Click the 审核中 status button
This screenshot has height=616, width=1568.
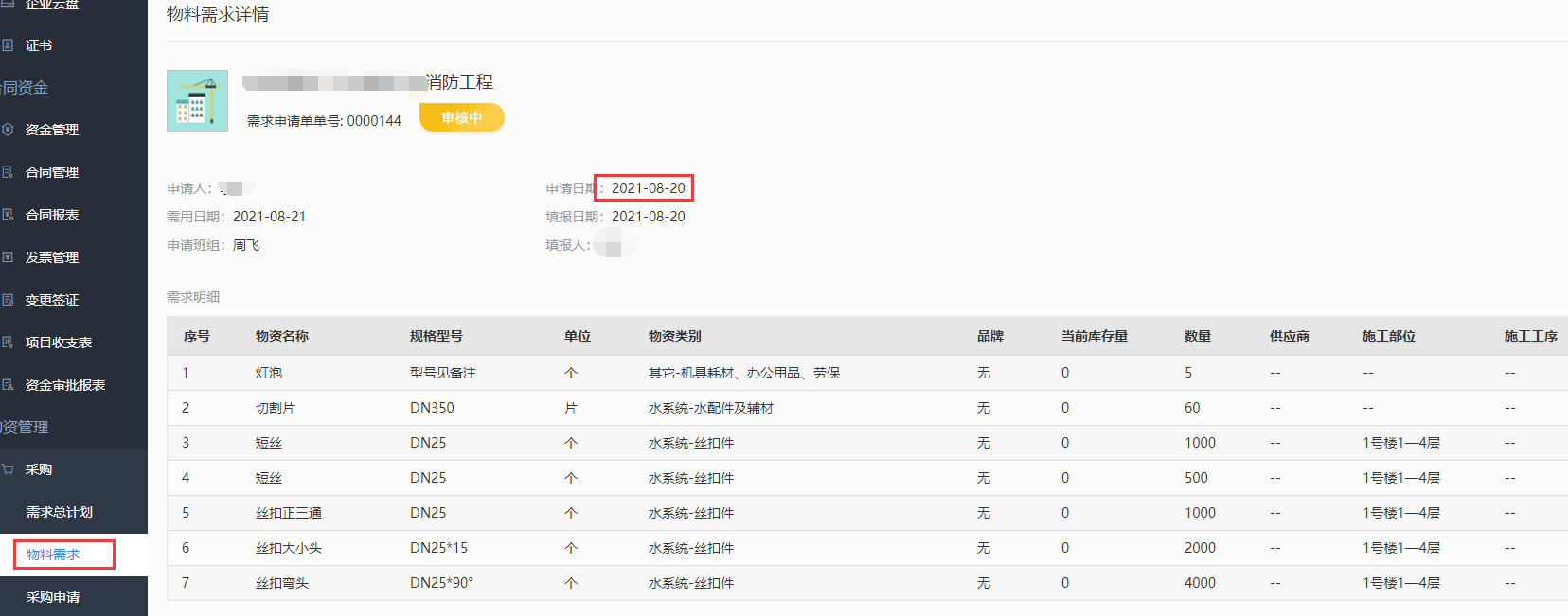coord(462,117)
